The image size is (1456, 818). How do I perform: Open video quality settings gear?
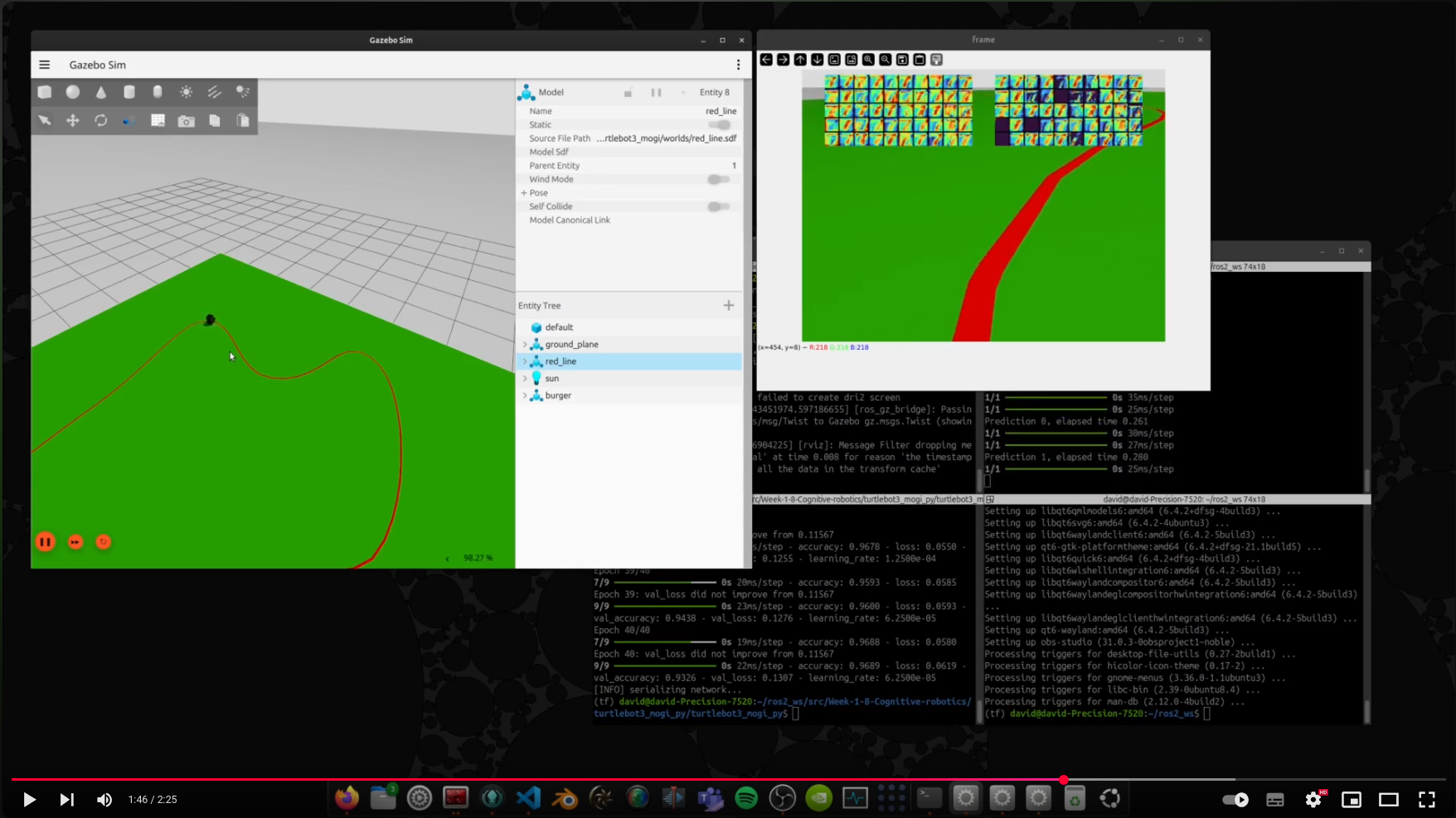[x=1313, y=800]
